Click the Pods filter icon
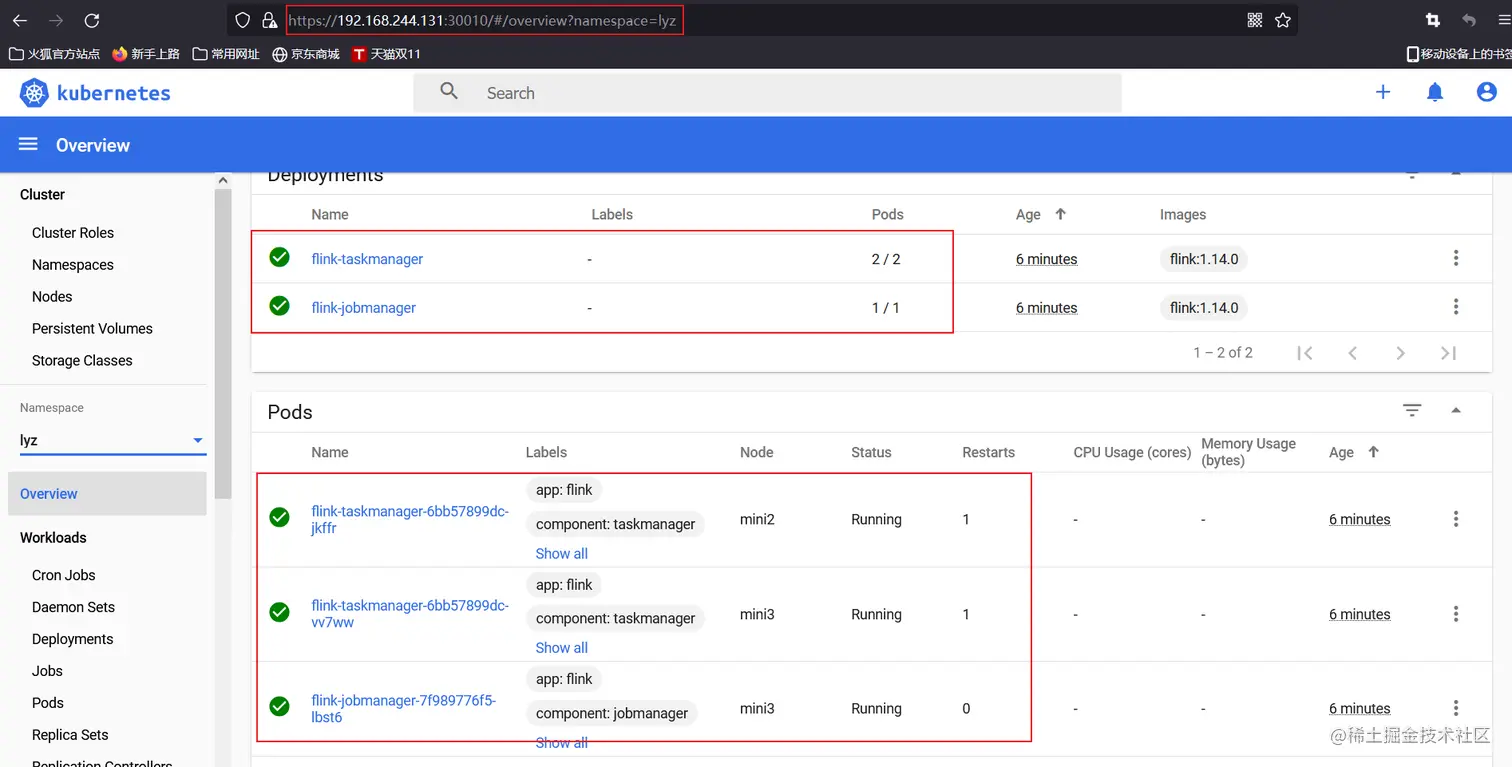This screenshot has height=767, width=1512. (x=1412, y=410)
